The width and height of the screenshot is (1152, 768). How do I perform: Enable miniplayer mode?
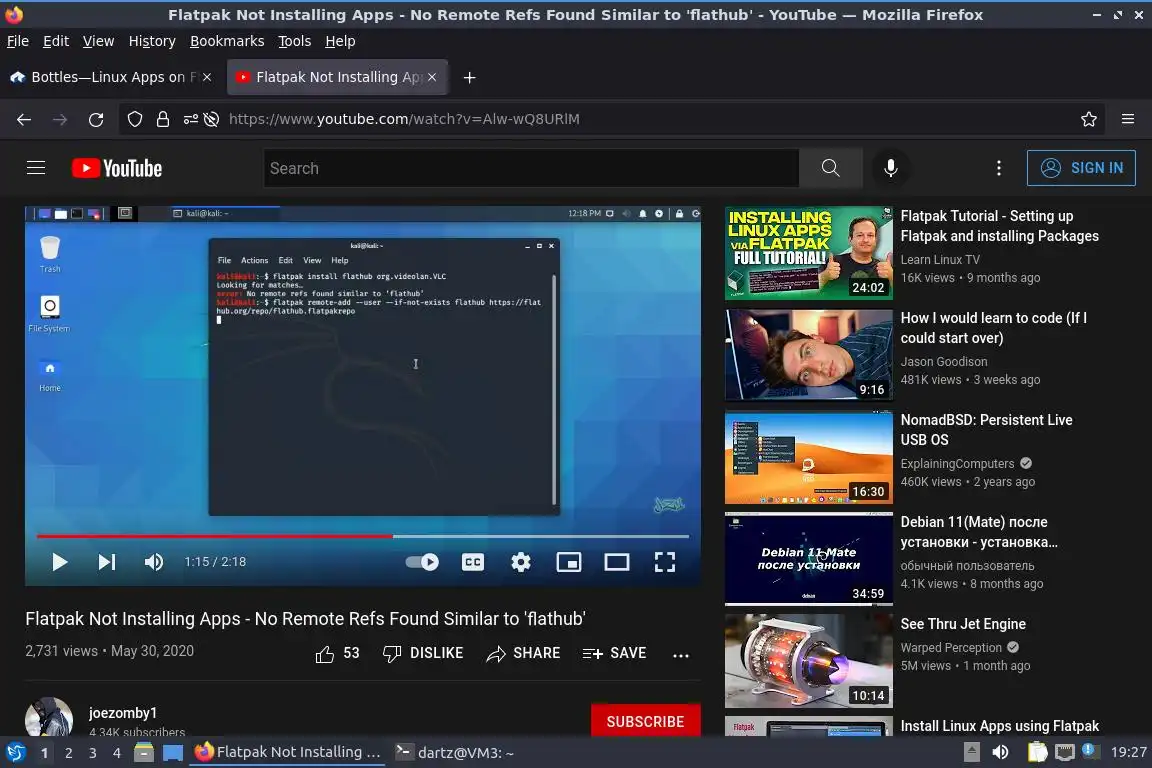coord(569,562)
